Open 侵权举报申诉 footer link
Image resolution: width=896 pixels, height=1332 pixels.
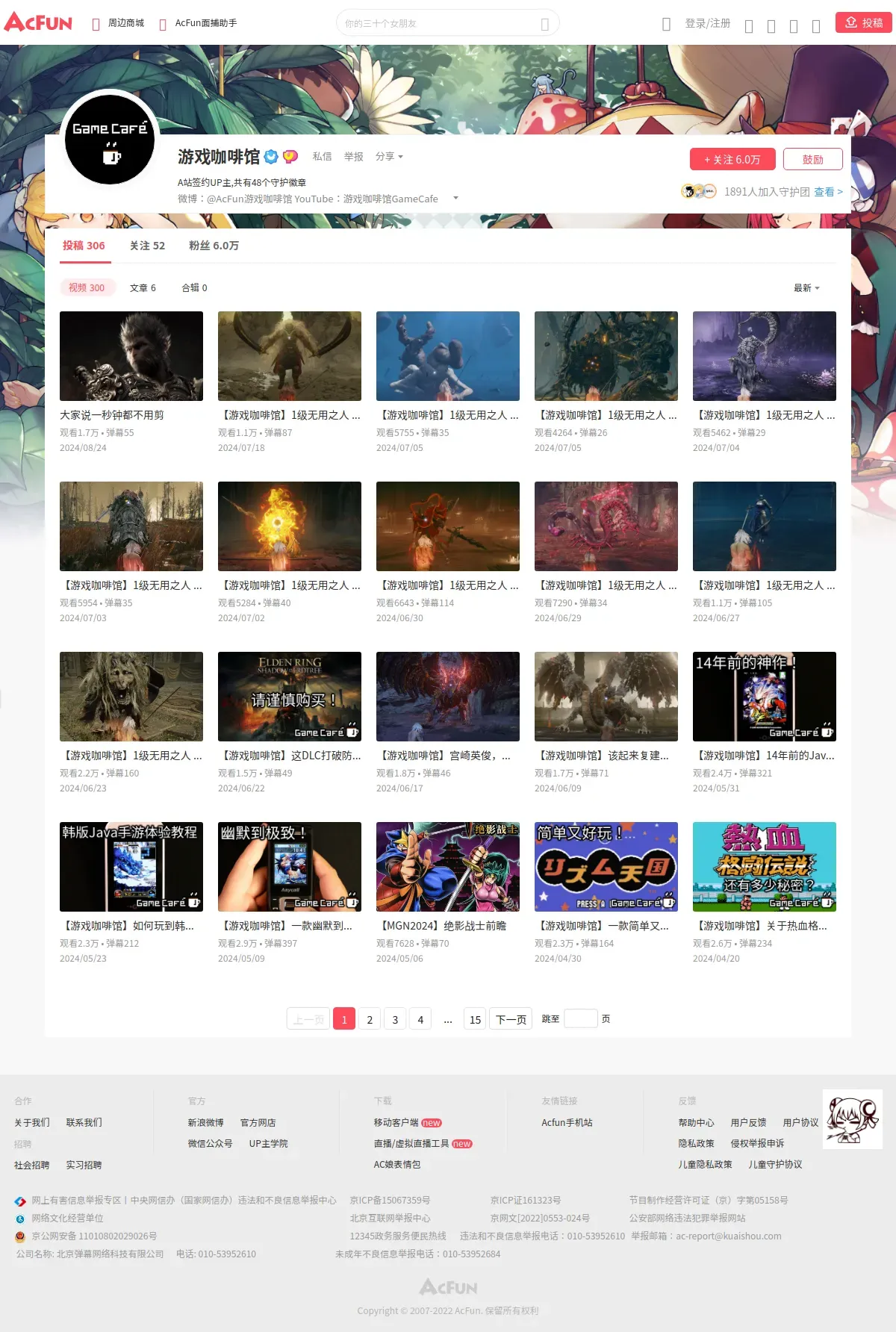[x=758, y=1143]
